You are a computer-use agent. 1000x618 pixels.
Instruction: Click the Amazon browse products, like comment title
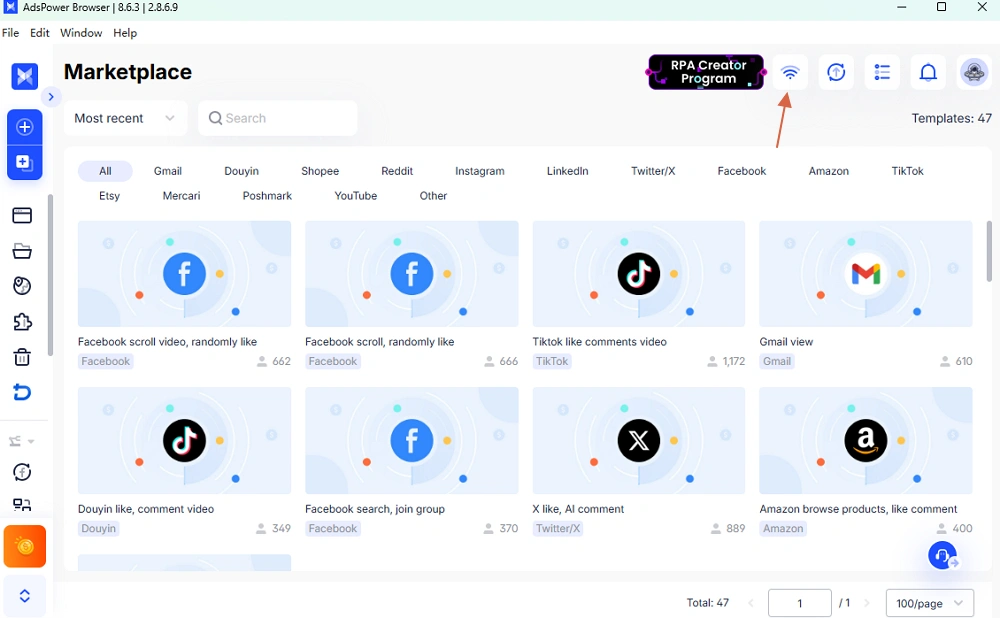[858, 509]
